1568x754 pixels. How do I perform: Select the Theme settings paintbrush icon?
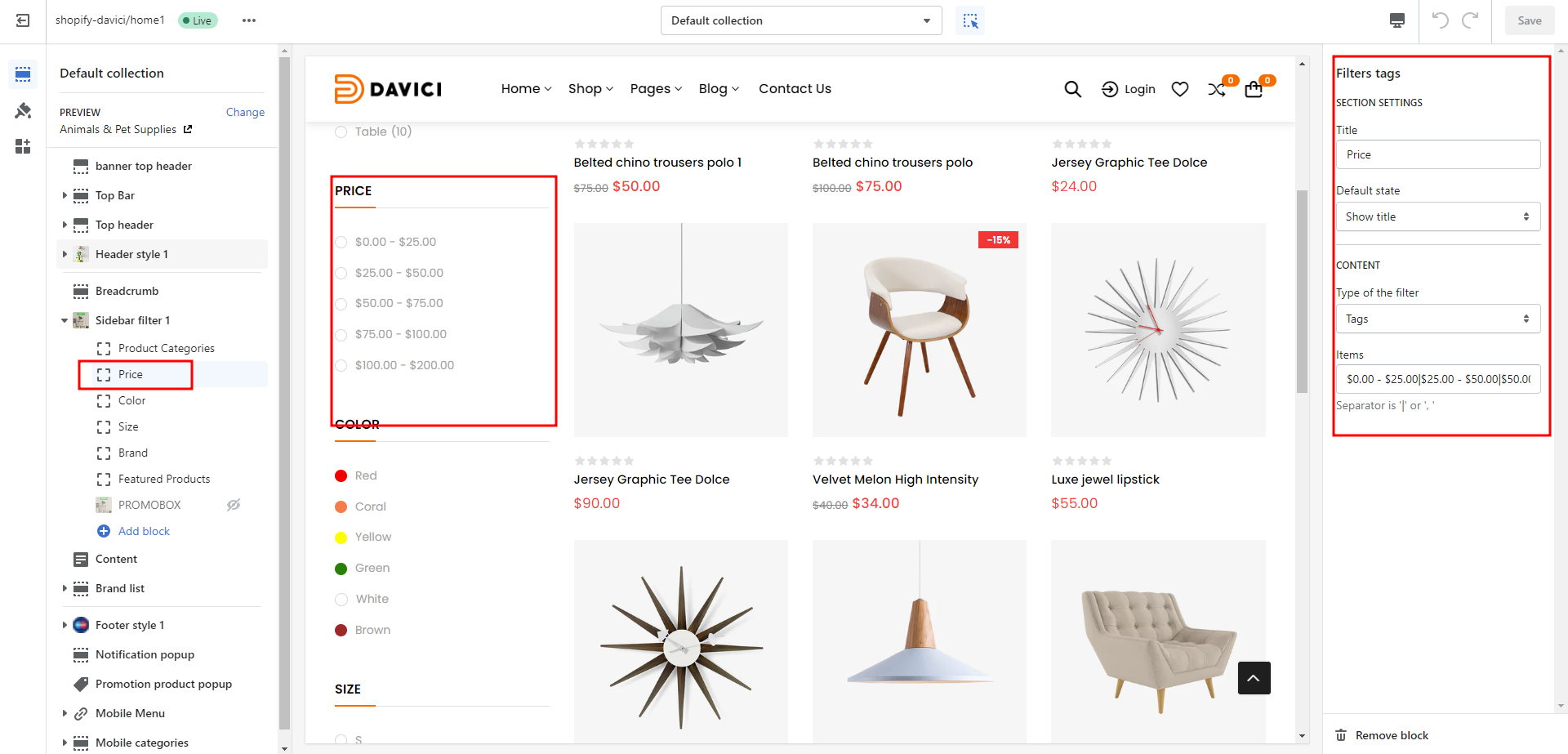(x=23, y=110)
